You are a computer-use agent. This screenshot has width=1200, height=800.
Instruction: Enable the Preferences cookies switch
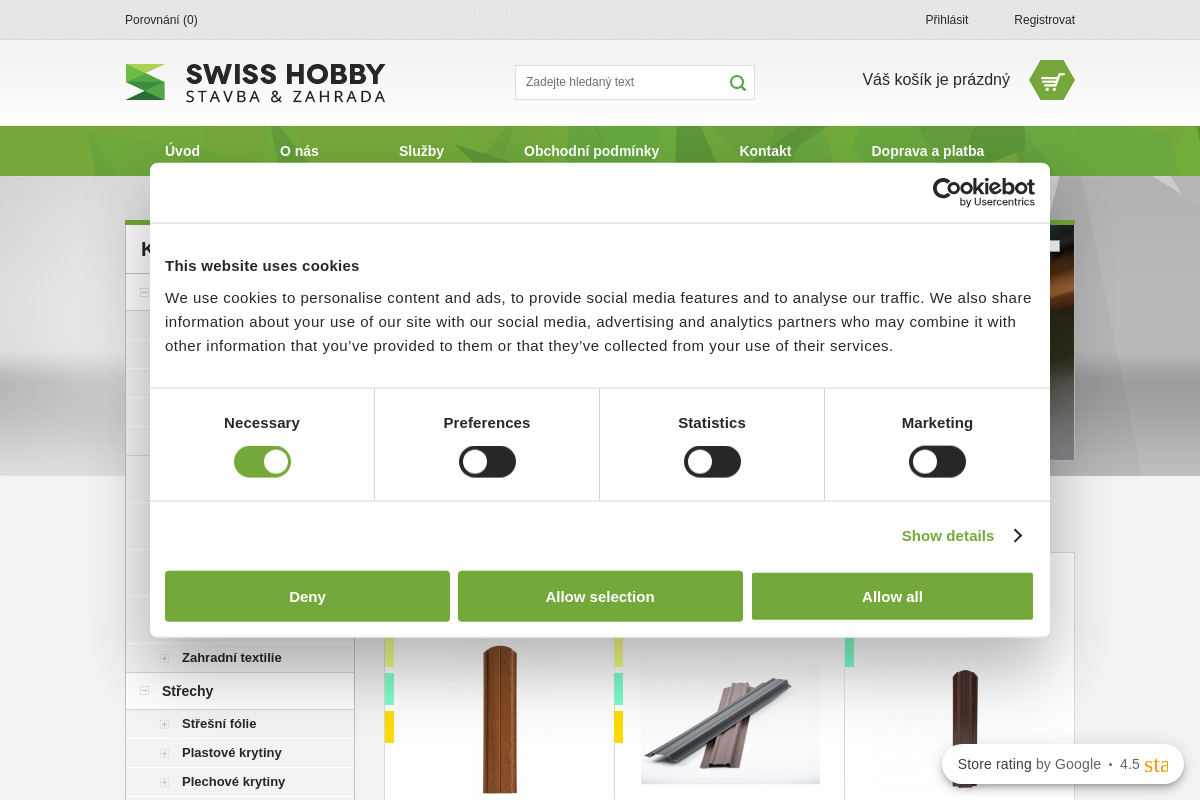pos(487,461)
